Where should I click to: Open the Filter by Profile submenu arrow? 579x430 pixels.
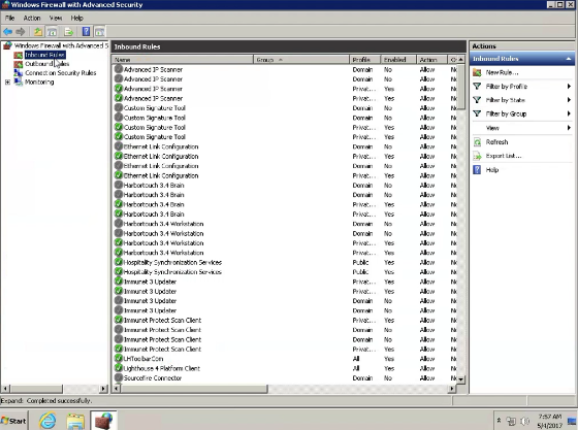(x=569, y=86)
